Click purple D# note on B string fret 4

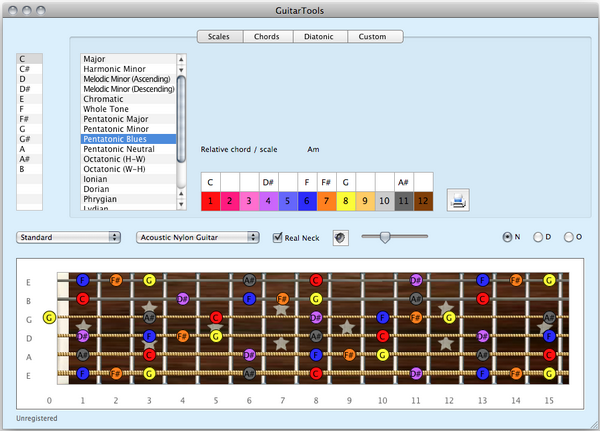pyautogui.click(x=183, y=299)
